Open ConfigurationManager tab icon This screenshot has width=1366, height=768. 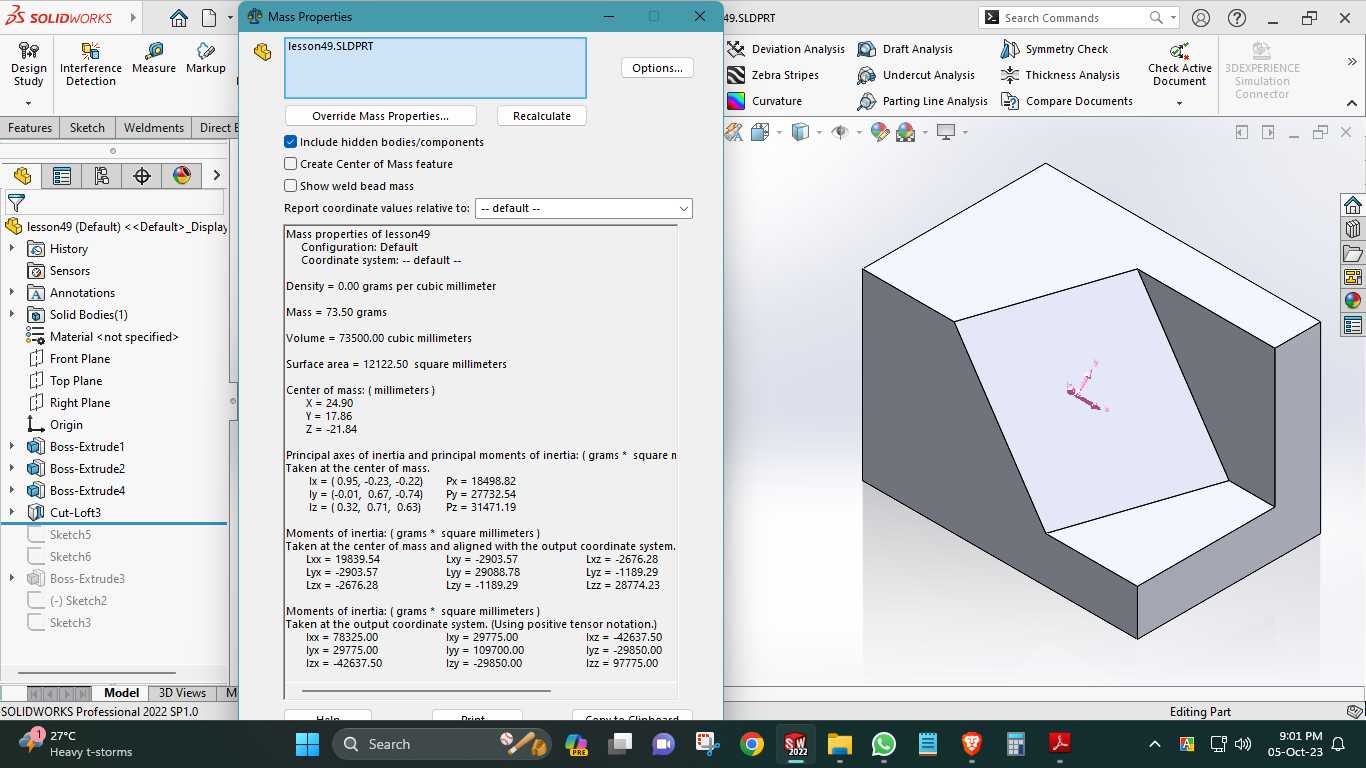coord(102,176)
